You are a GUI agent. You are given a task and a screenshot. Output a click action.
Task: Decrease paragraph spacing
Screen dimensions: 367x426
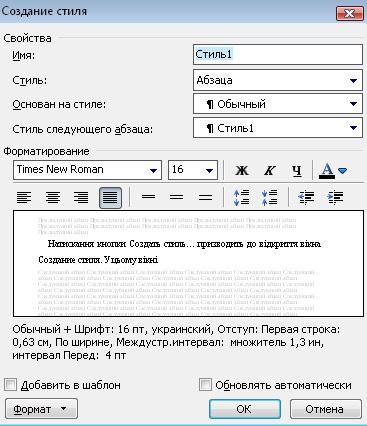click(x=269, y=197)
